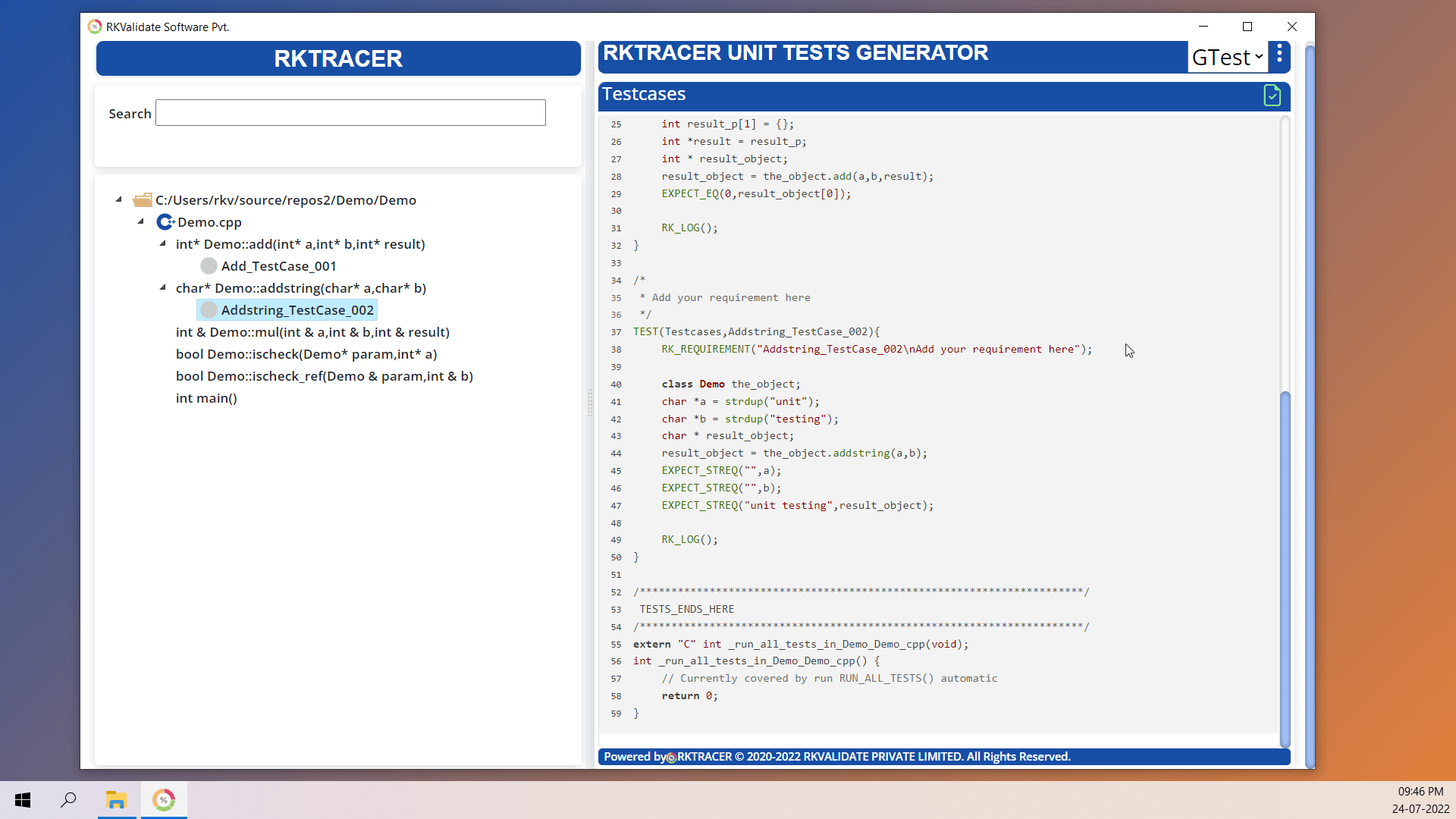Collapse the int* Demo::add function node
This screenshot has width=1456, height=819.
click(163, 243)
